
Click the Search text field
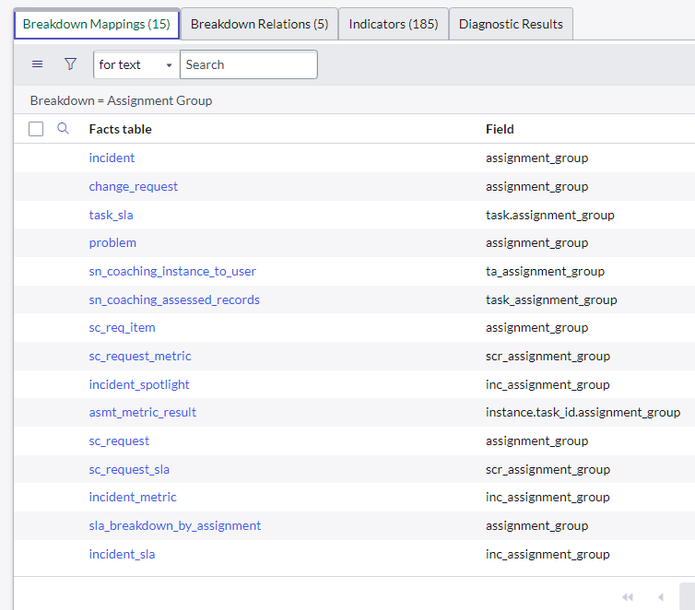coord(248,65)
